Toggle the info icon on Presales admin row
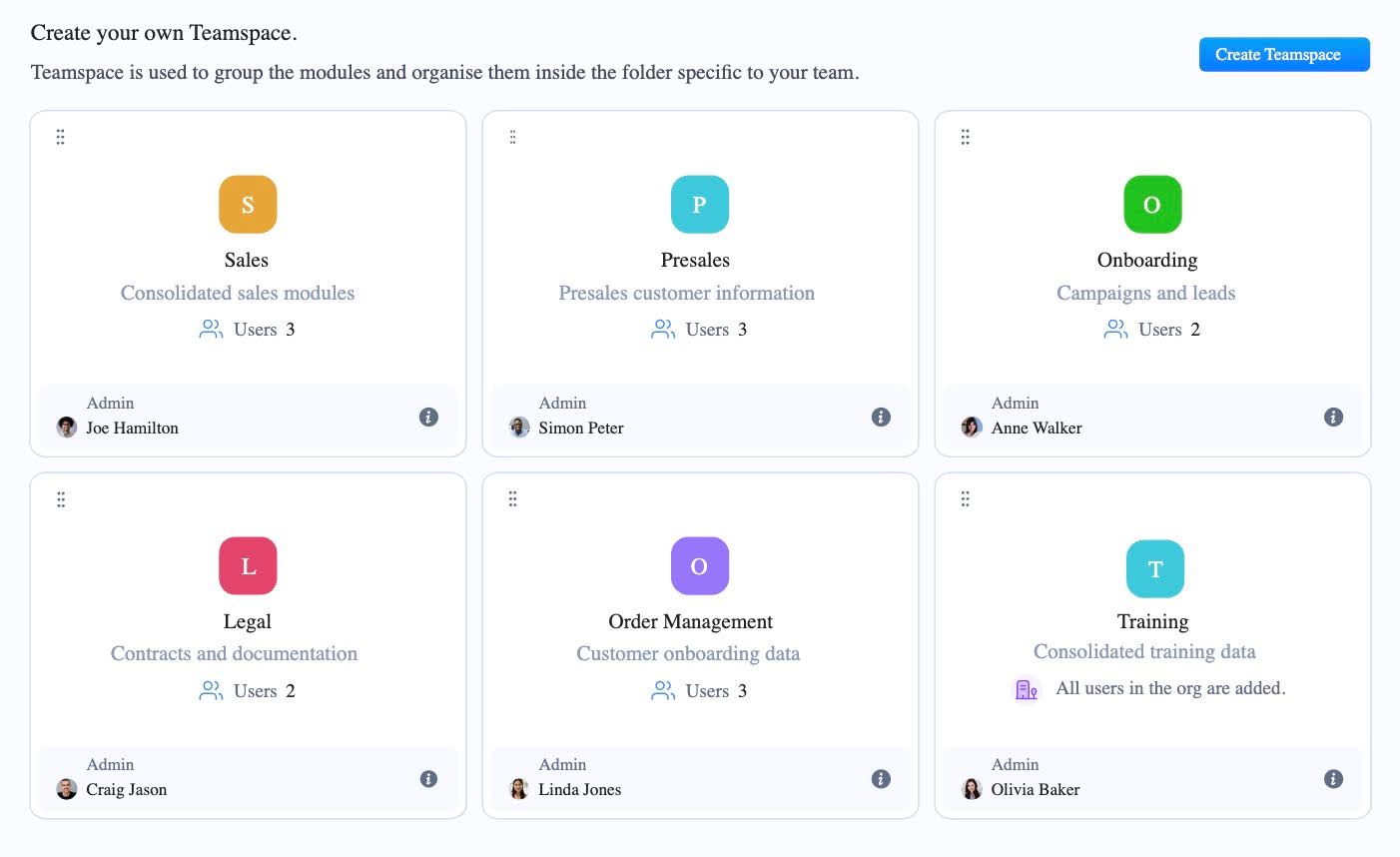1400x857 pixels. [x=881, y=417]
